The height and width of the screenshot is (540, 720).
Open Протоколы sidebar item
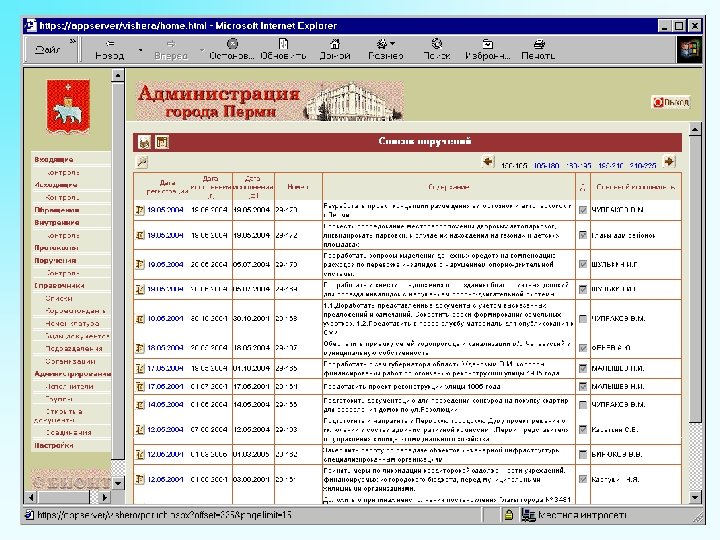click(56, 248)
